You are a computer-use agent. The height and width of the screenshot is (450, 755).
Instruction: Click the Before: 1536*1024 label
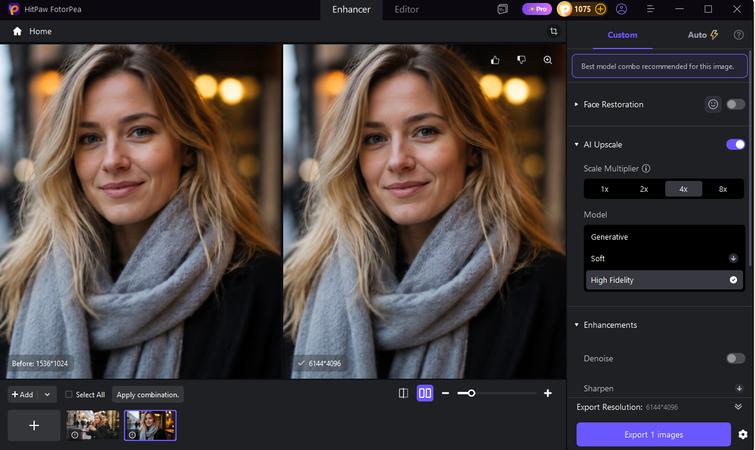point(40,363)
